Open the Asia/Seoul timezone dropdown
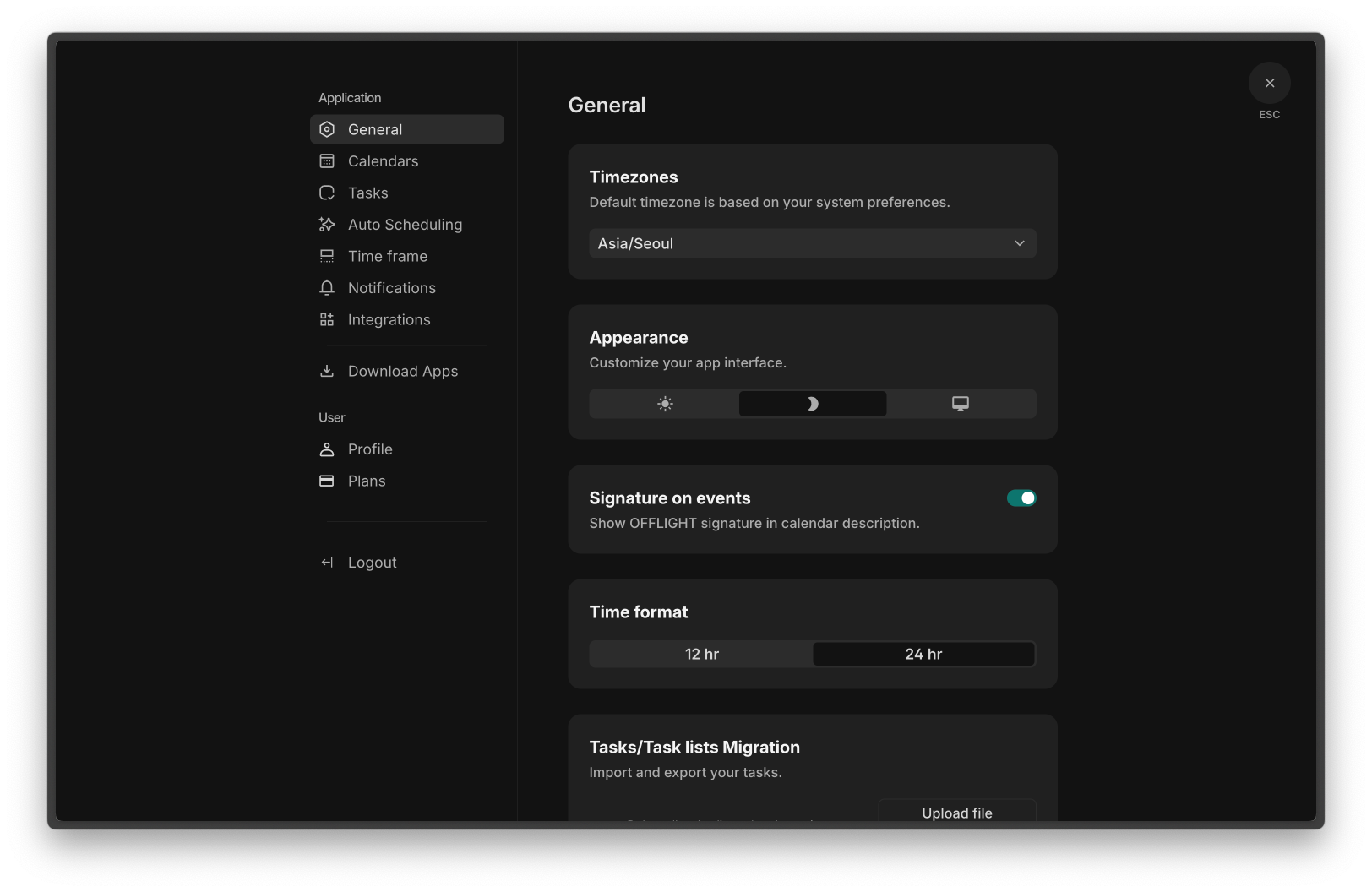Viewport: 1372px width, 892px height. pos(813,243)
